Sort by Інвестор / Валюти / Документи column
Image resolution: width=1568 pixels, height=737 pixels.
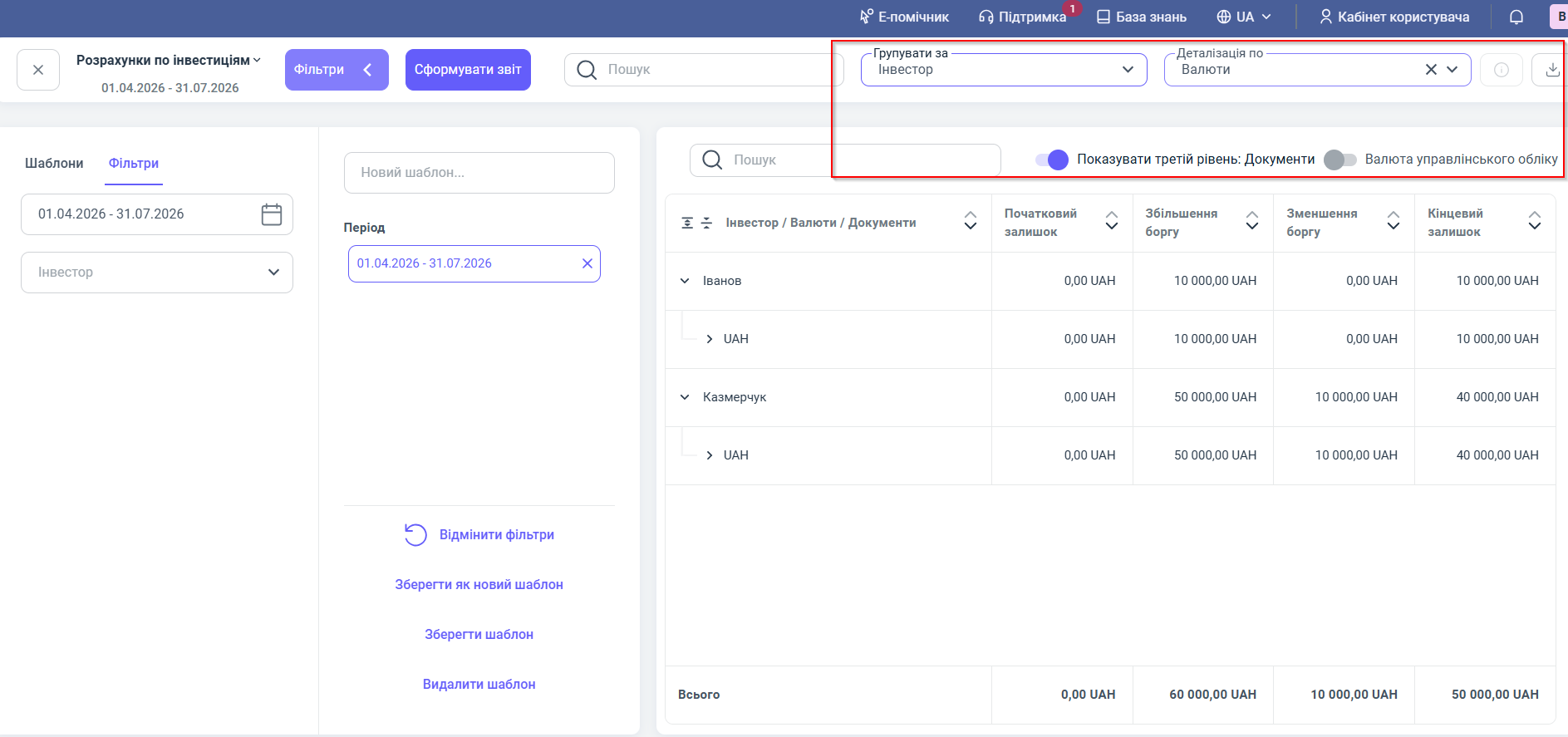pyautogui.click(x=970, y=221)
